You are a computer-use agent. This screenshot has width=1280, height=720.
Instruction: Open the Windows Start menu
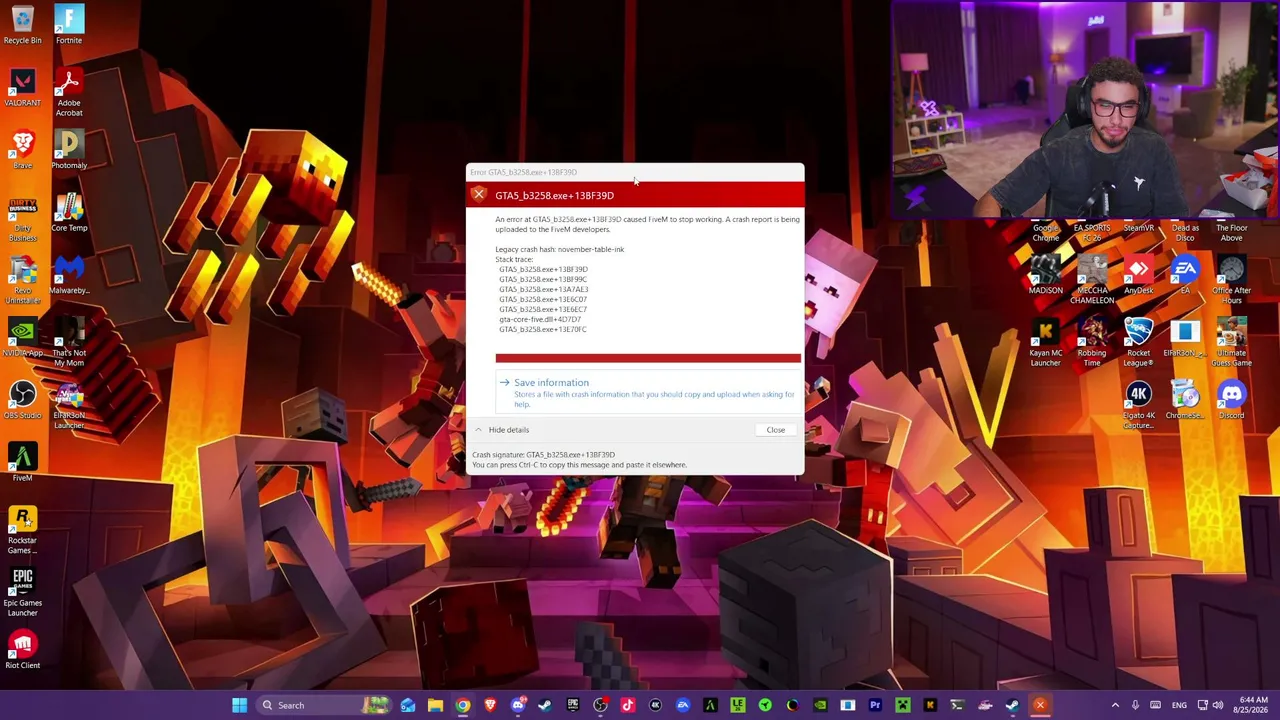pyautogui.click(x=239, y=705)
